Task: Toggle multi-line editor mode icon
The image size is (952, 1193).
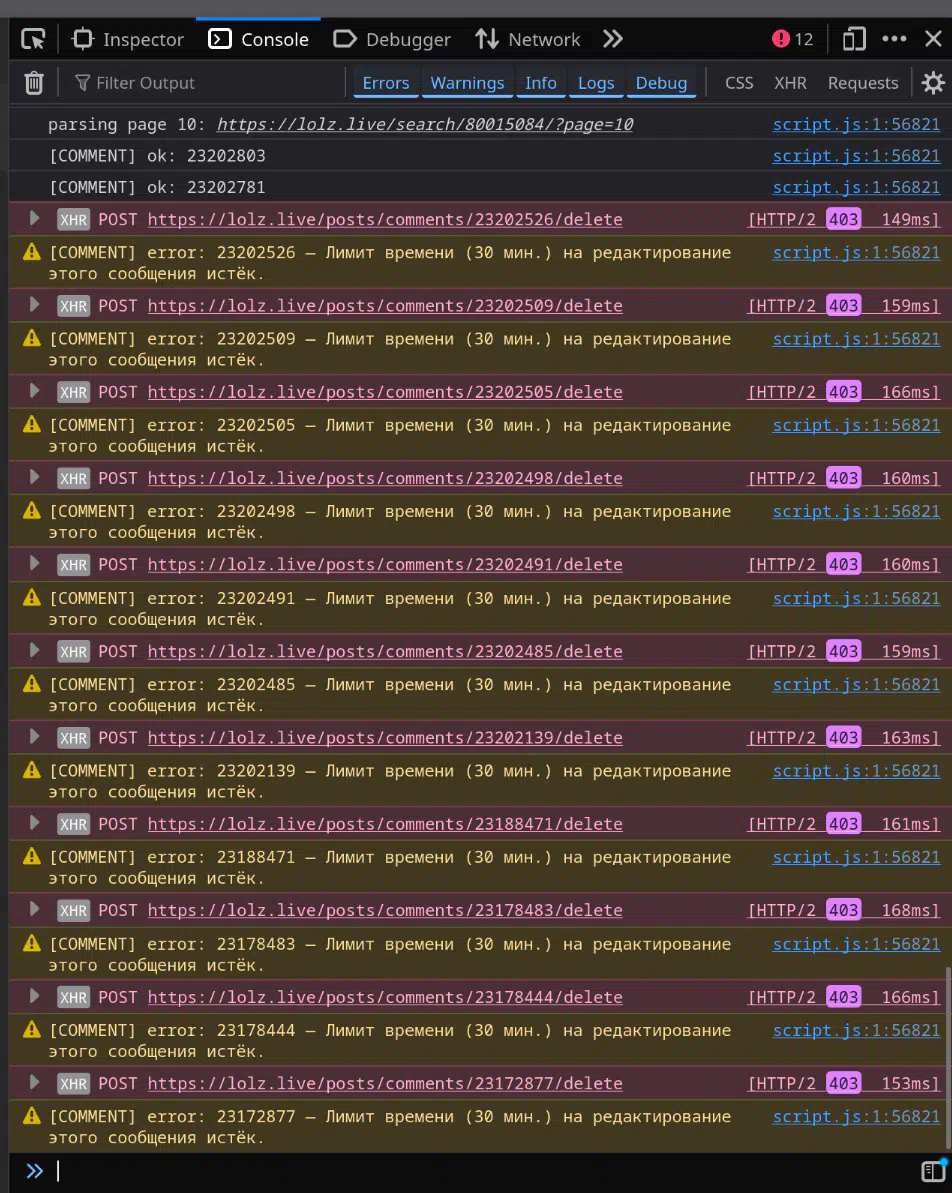Action: [933, 1171]
